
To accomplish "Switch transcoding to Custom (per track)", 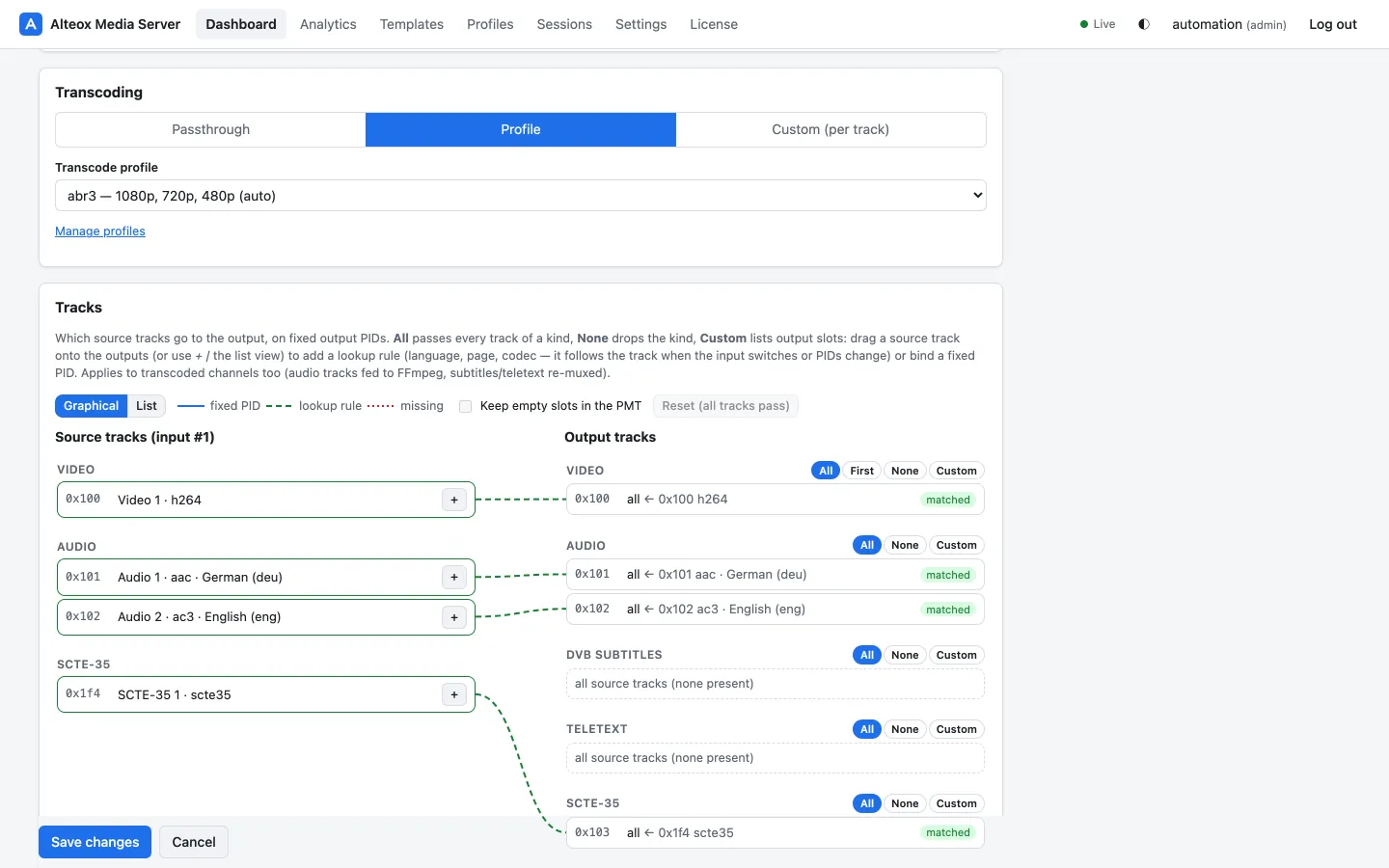I will [x=831, y=129].
